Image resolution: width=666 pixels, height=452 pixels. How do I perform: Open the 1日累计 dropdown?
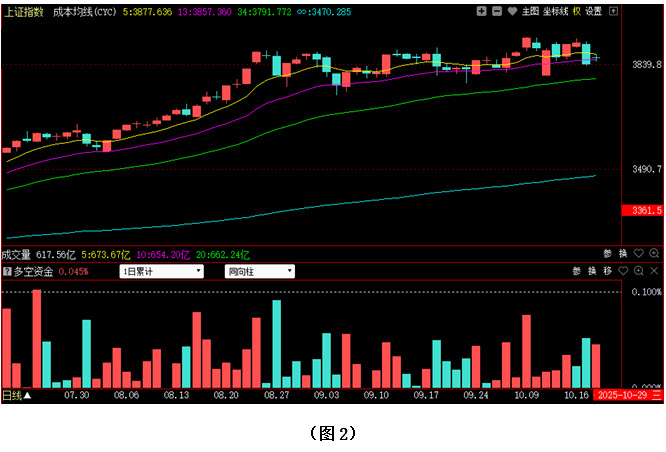click(x=161, y=271)
